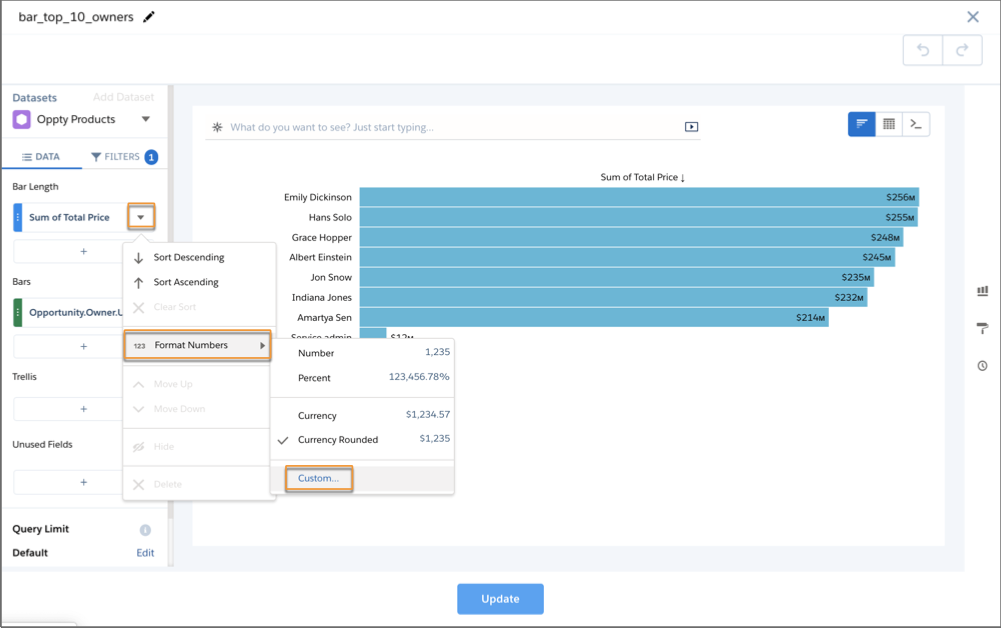Select the checked Currency Rounded format
Screen dimensions: 1001x628
coord(362,440)
